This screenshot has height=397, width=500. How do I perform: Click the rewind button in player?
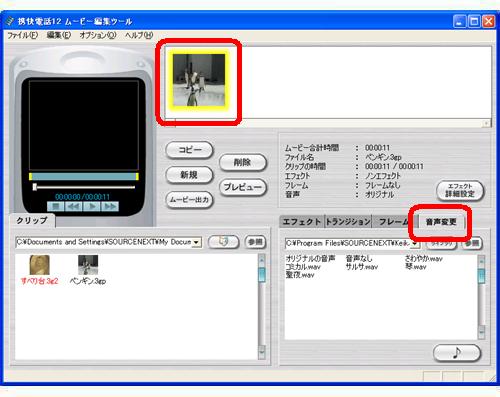74,207
